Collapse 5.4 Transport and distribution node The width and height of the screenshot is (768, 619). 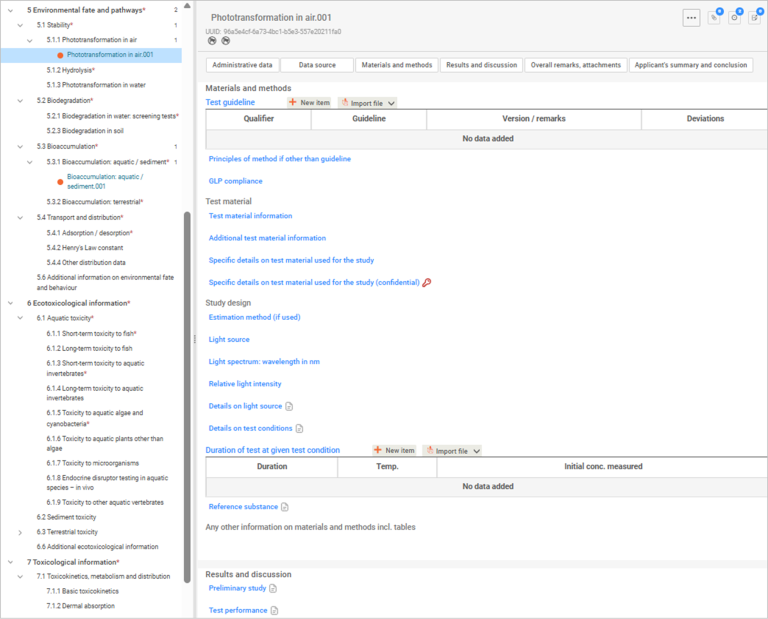coord(20,217)
